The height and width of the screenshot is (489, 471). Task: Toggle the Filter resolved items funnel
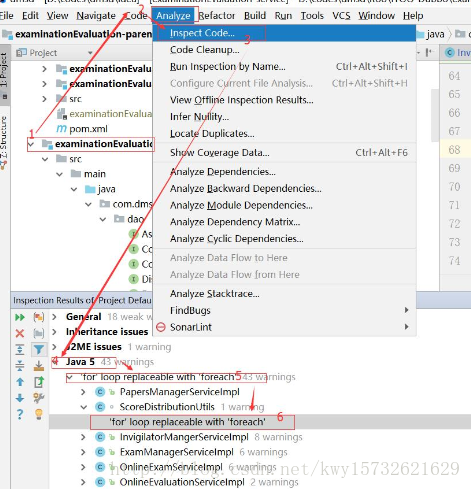(39, 349)
